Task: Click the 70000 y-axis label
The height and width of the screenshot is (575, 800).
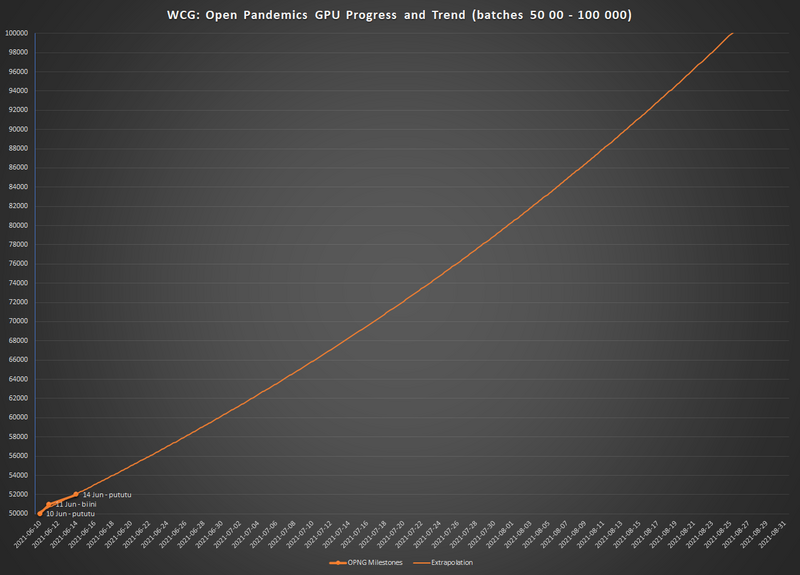Action: tap(18, 321)
